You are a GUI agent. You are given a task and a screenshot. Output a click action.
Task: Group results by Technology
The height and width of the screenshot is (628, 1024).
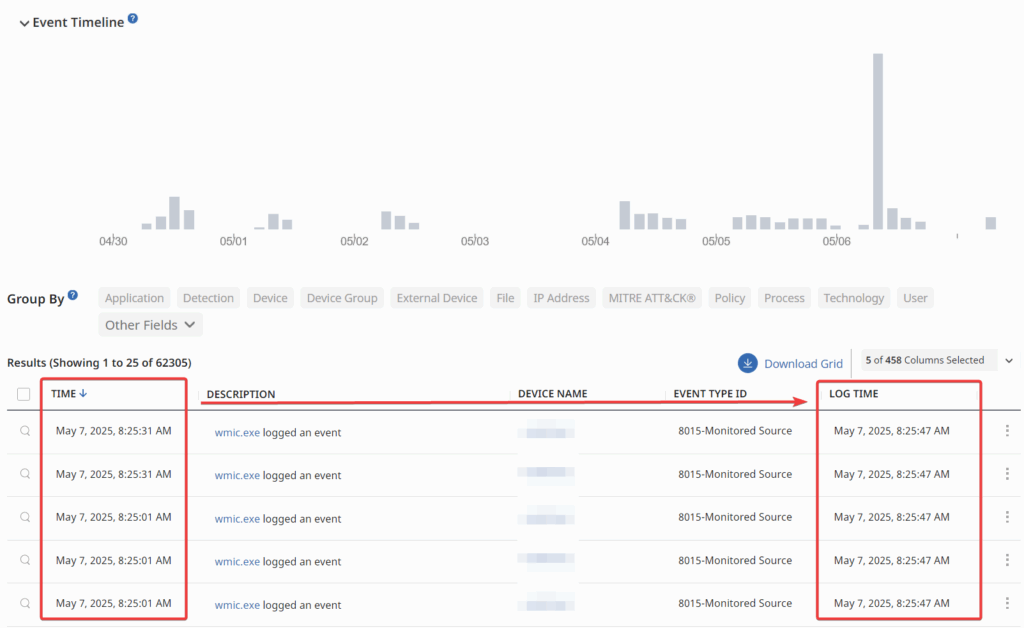point(854,298)
